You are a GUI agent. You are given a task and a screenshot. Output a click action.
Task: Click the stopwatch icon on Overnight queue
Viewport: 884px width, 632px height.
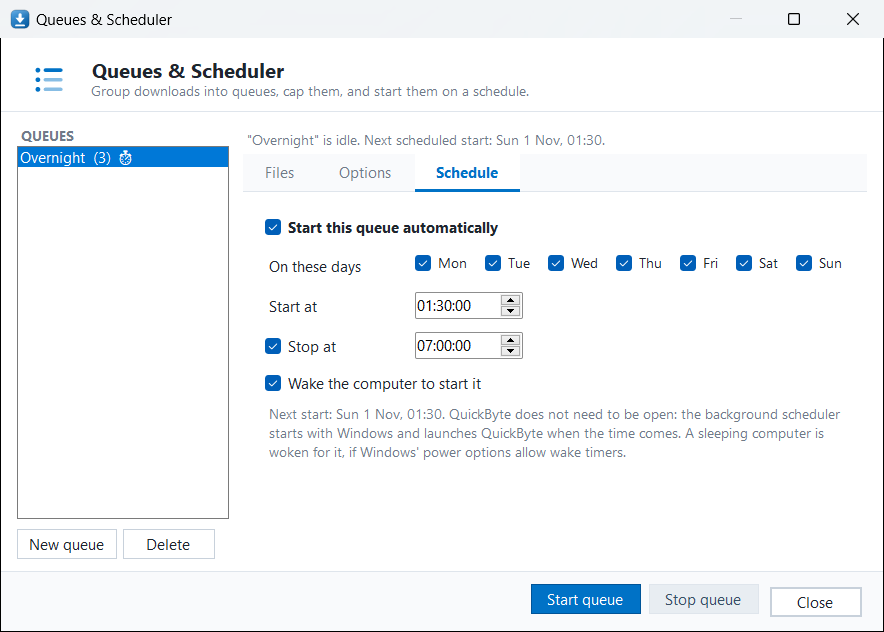125,158
